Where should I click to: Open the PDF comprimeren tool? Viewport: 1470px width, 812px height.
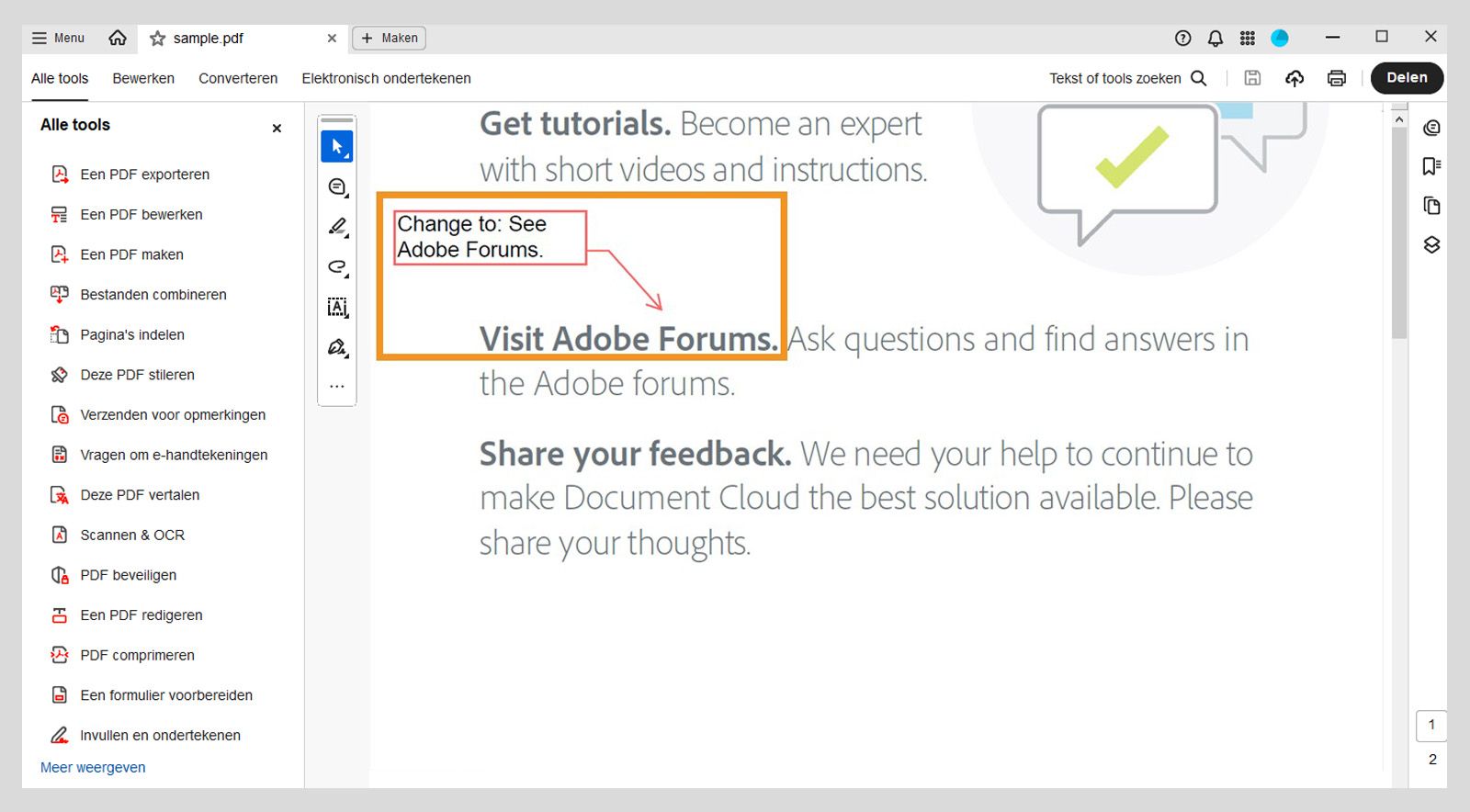point(137,655)
